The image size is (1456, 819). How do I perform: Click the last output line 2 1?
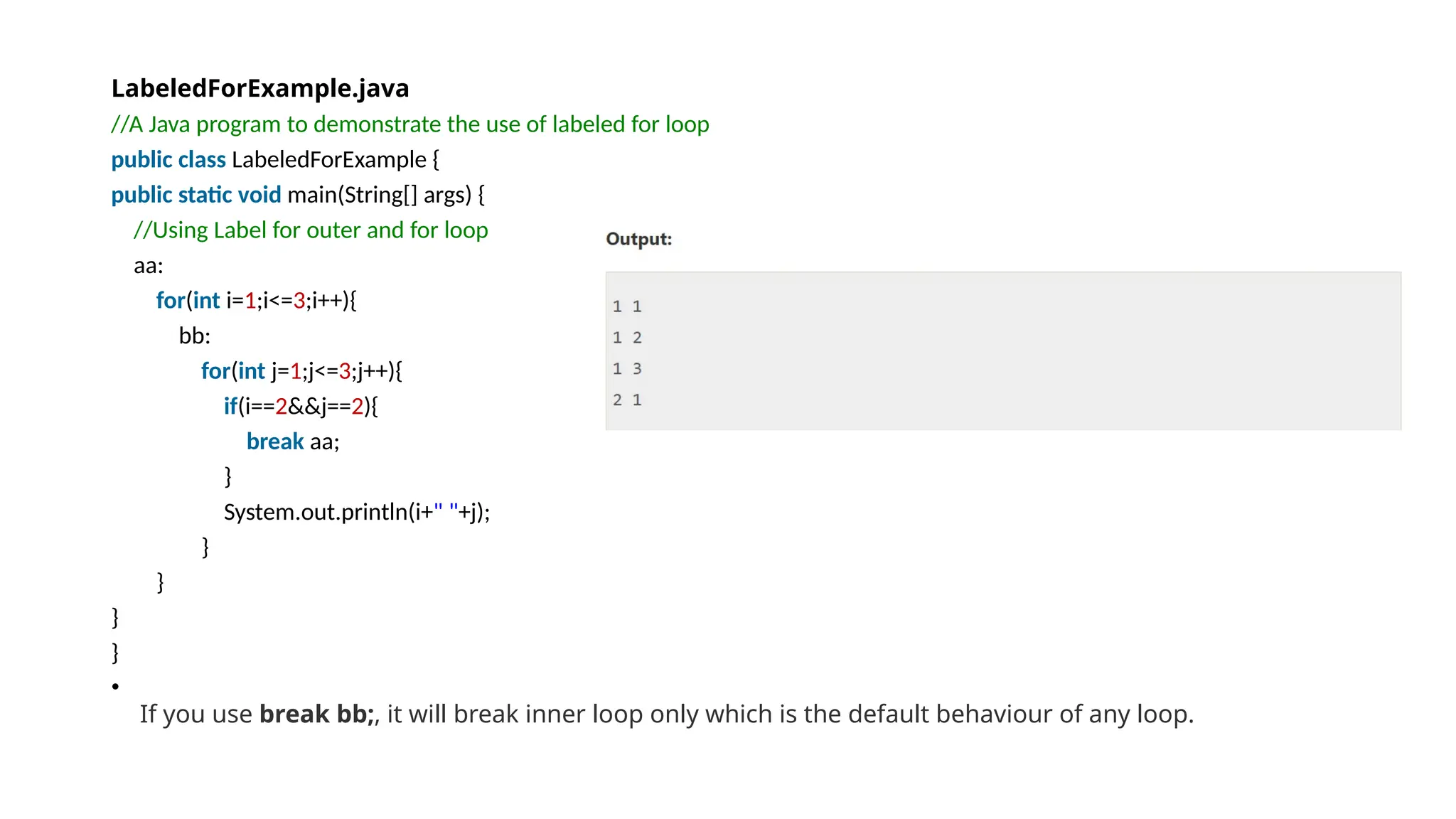point(627,400)
